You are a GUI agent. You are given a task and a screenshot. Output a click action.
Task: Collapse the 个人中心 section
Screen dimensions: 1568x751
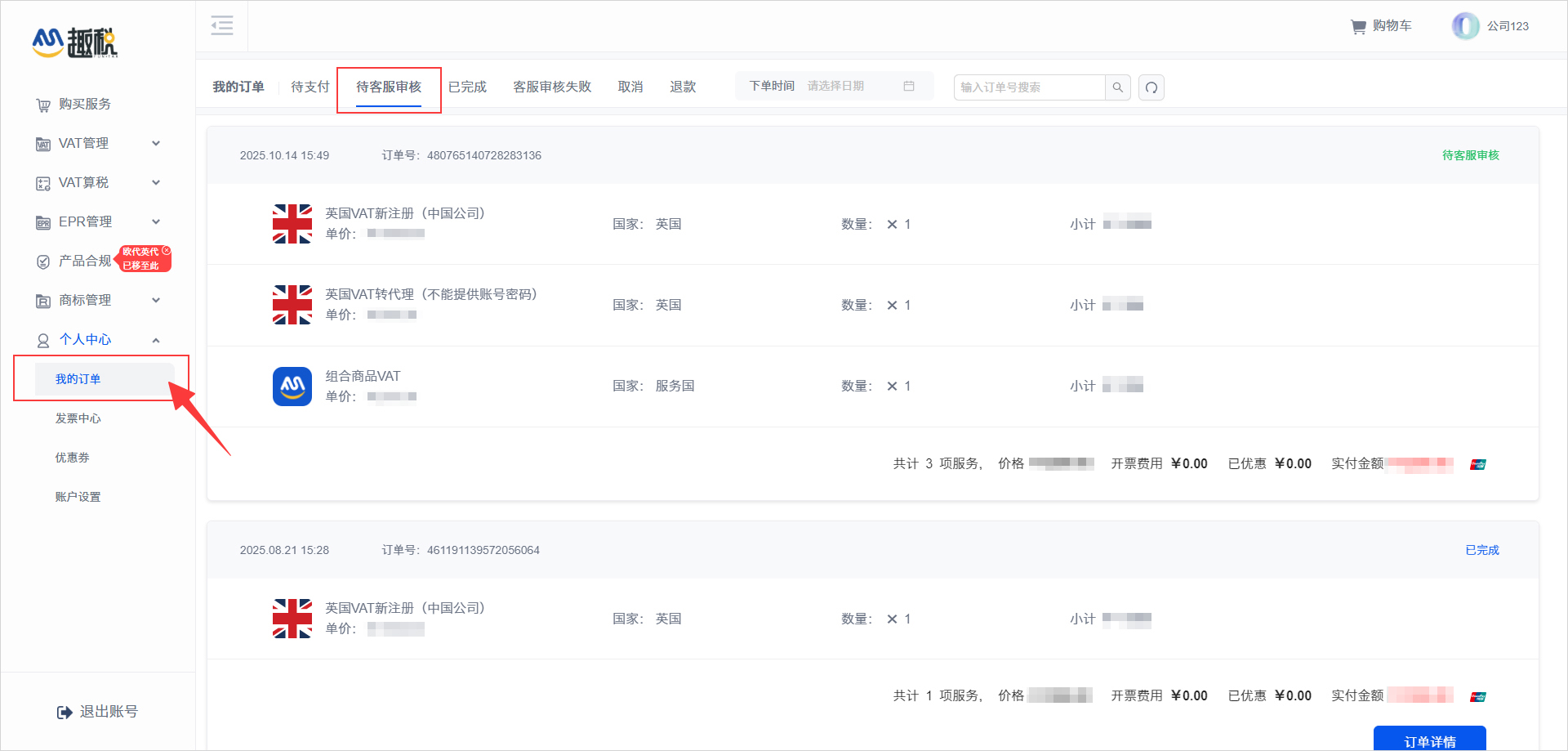156,340
